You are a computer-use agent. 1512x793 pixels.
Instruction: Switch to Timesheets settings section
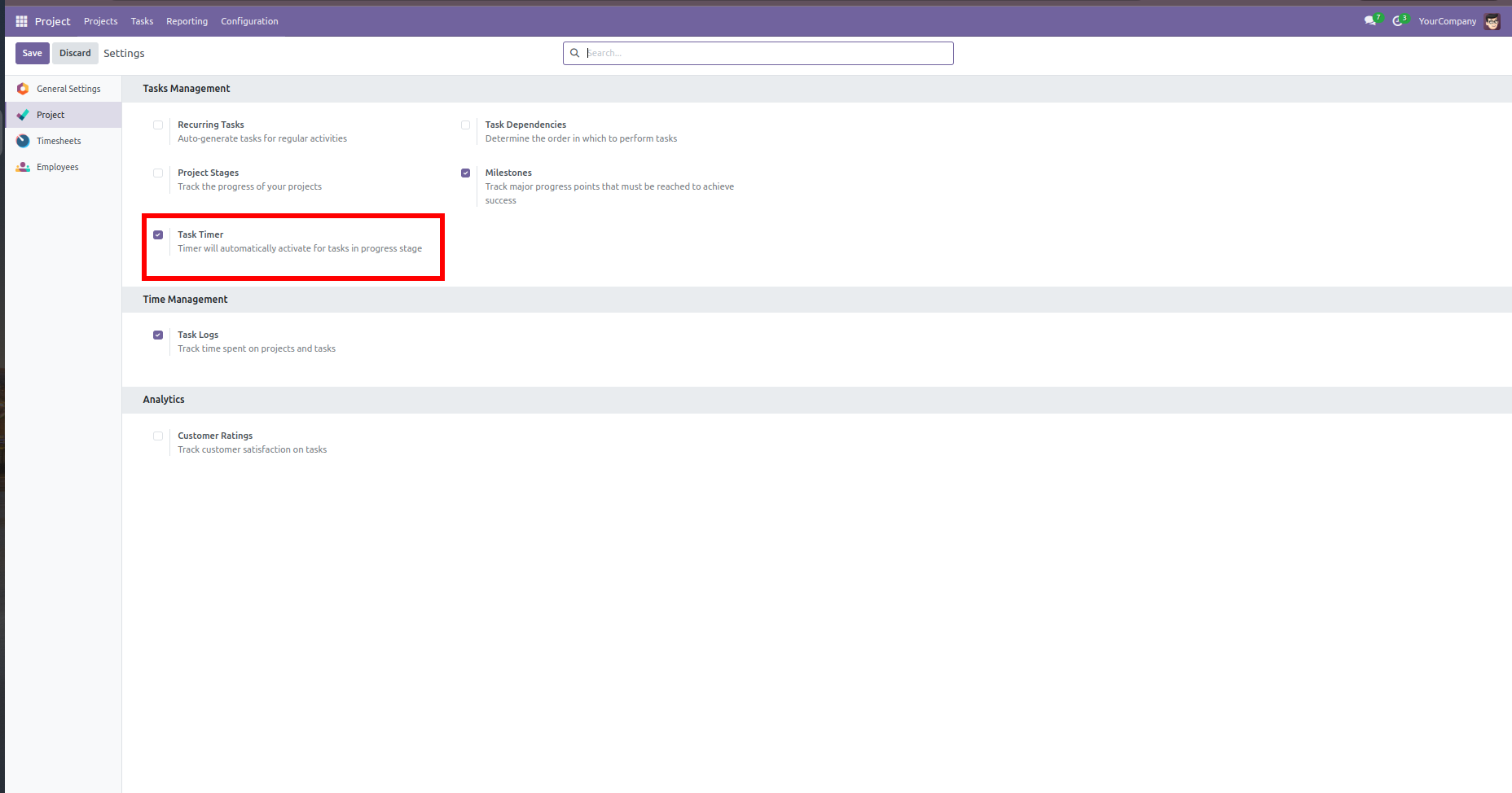(64, 141)
